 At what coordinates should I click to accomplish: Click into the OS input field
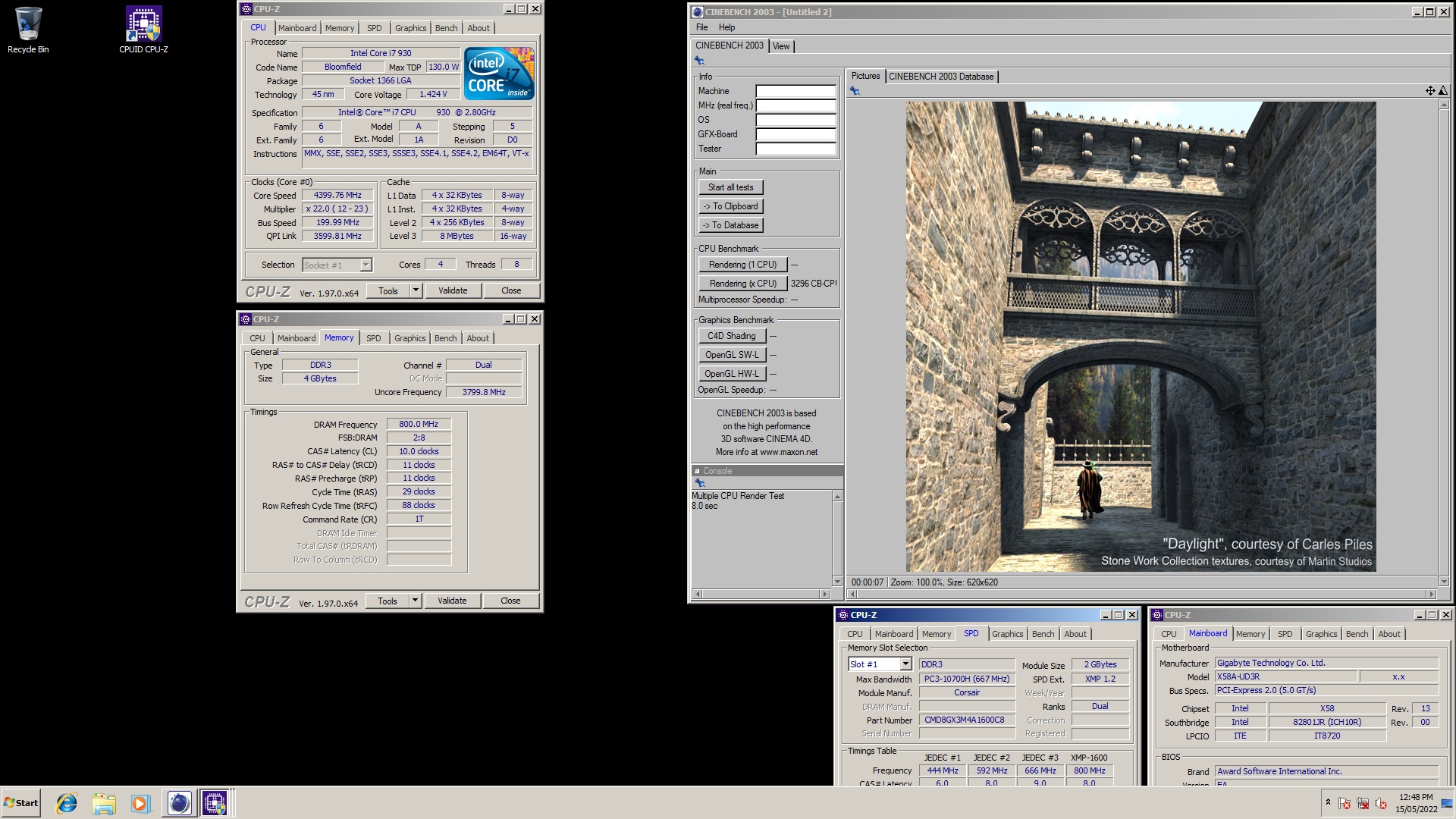795,120
